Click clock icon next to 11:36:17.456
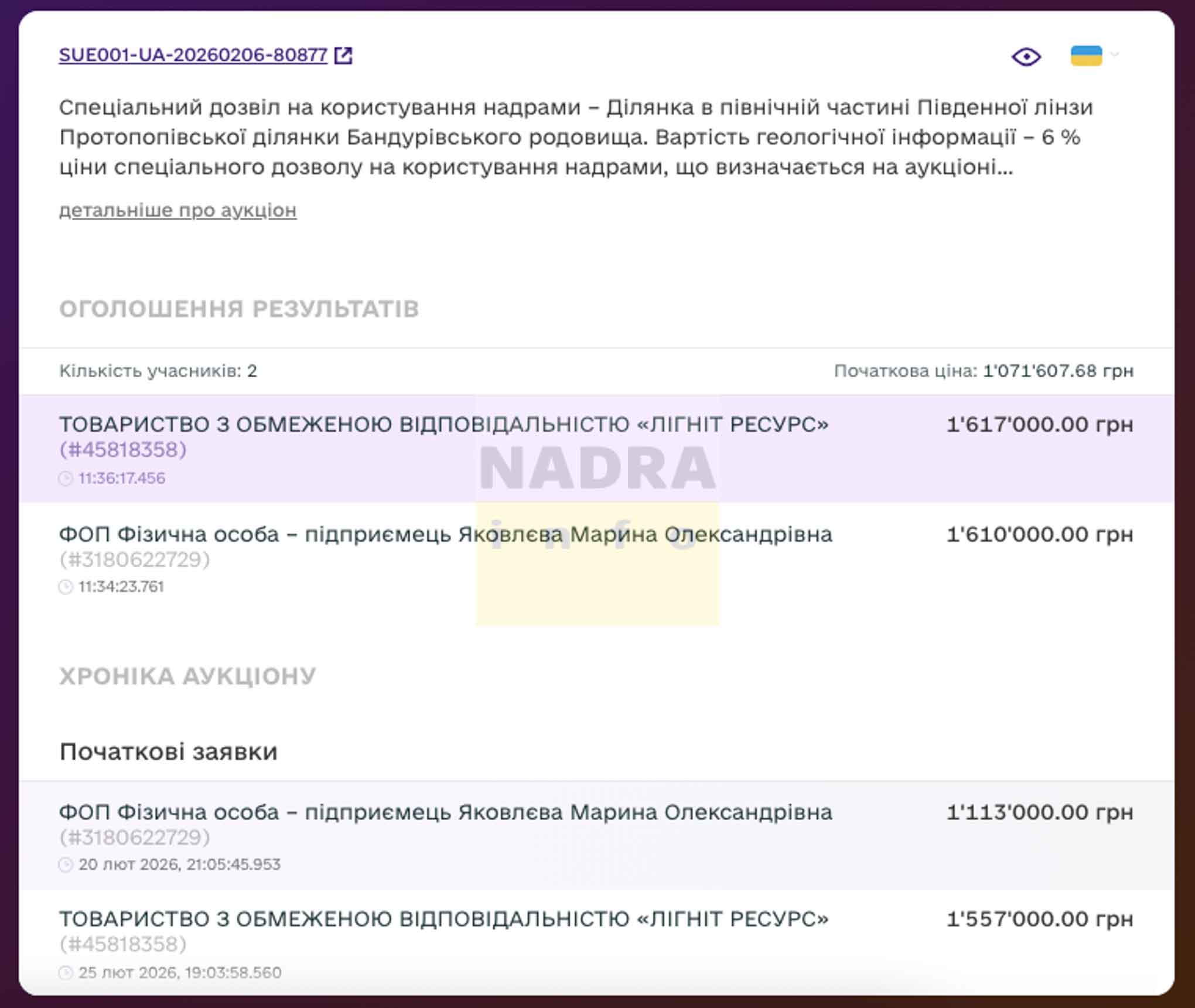 pos(66,479)
